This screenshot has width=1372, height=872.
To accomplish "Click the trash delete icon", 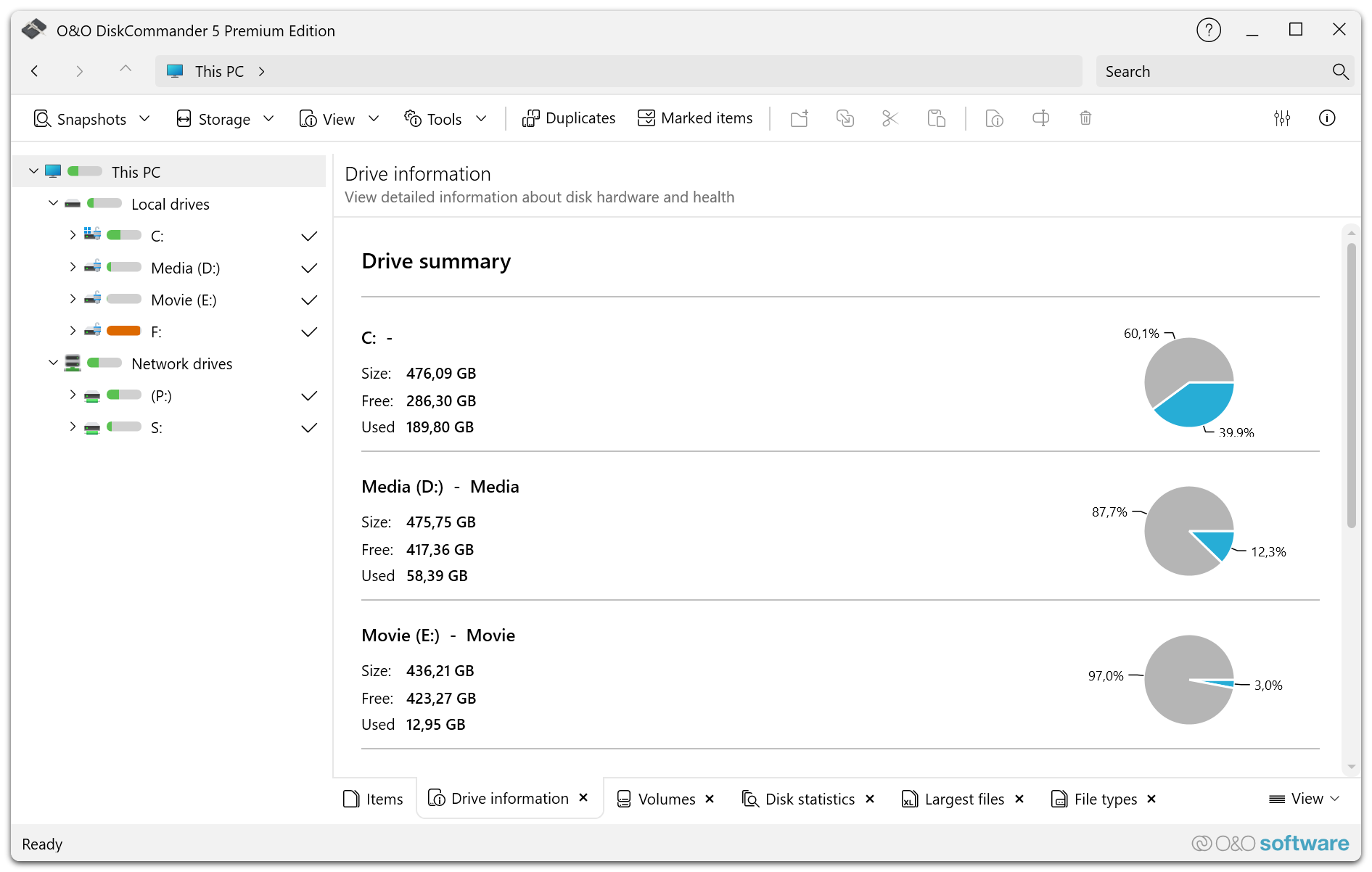I will (1085, 118).
